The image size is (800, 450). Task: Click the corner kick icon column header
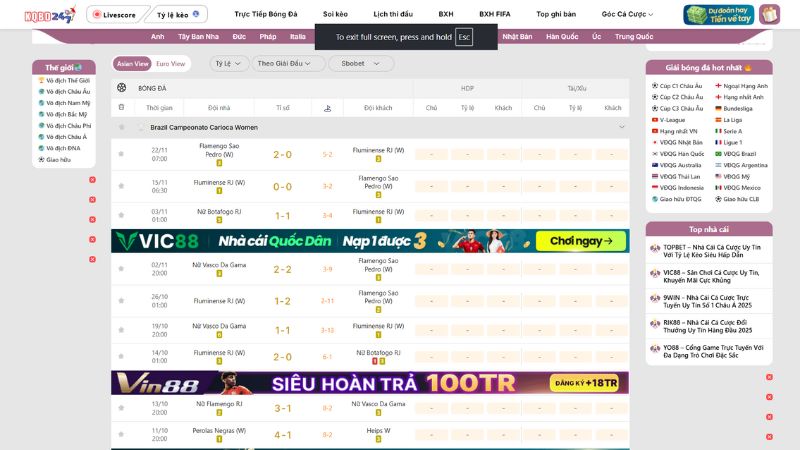327,107
